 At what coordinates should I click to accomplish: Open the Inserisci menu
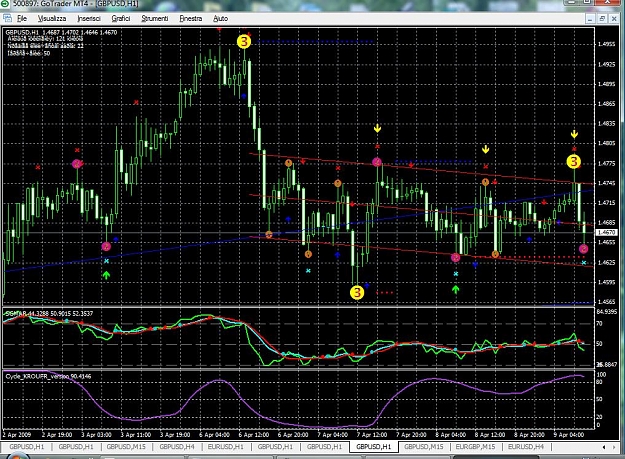(89, 18)
